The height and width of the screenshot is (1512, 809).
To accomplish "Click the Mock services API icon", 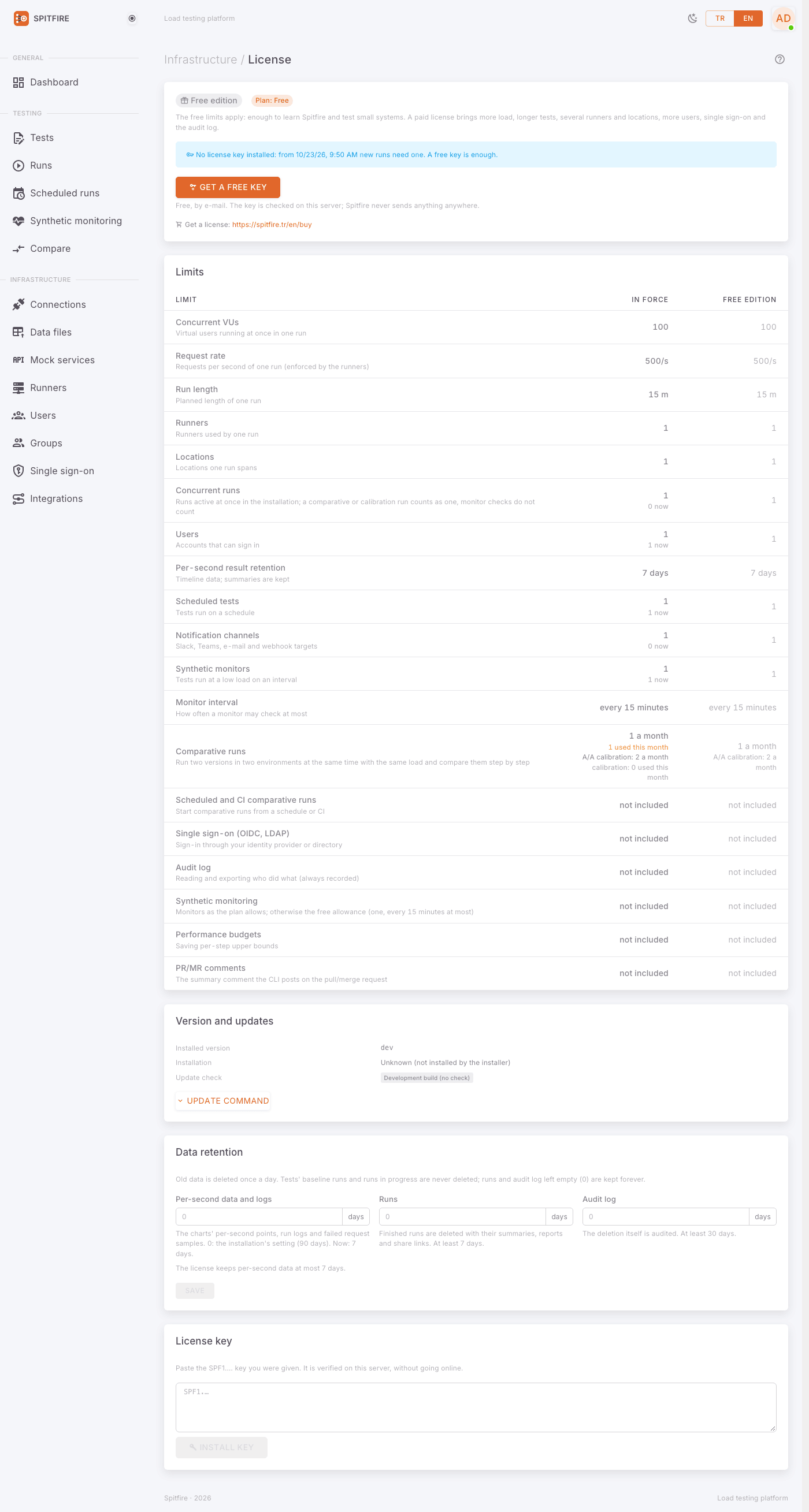I will point(19,360).
